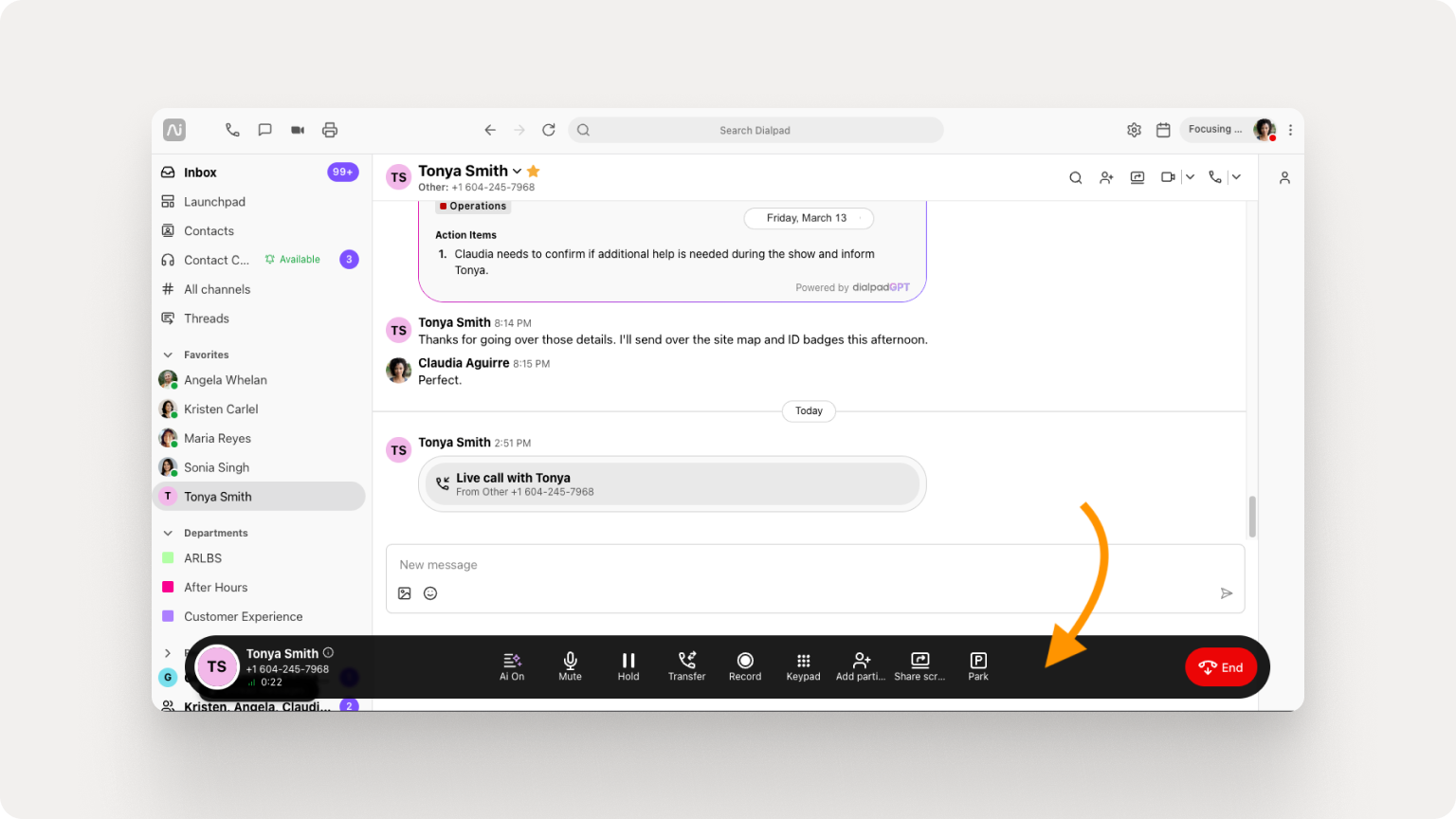1456x819 pixels.
Task: Mute the microphone during the call
Action: point(570,666)
